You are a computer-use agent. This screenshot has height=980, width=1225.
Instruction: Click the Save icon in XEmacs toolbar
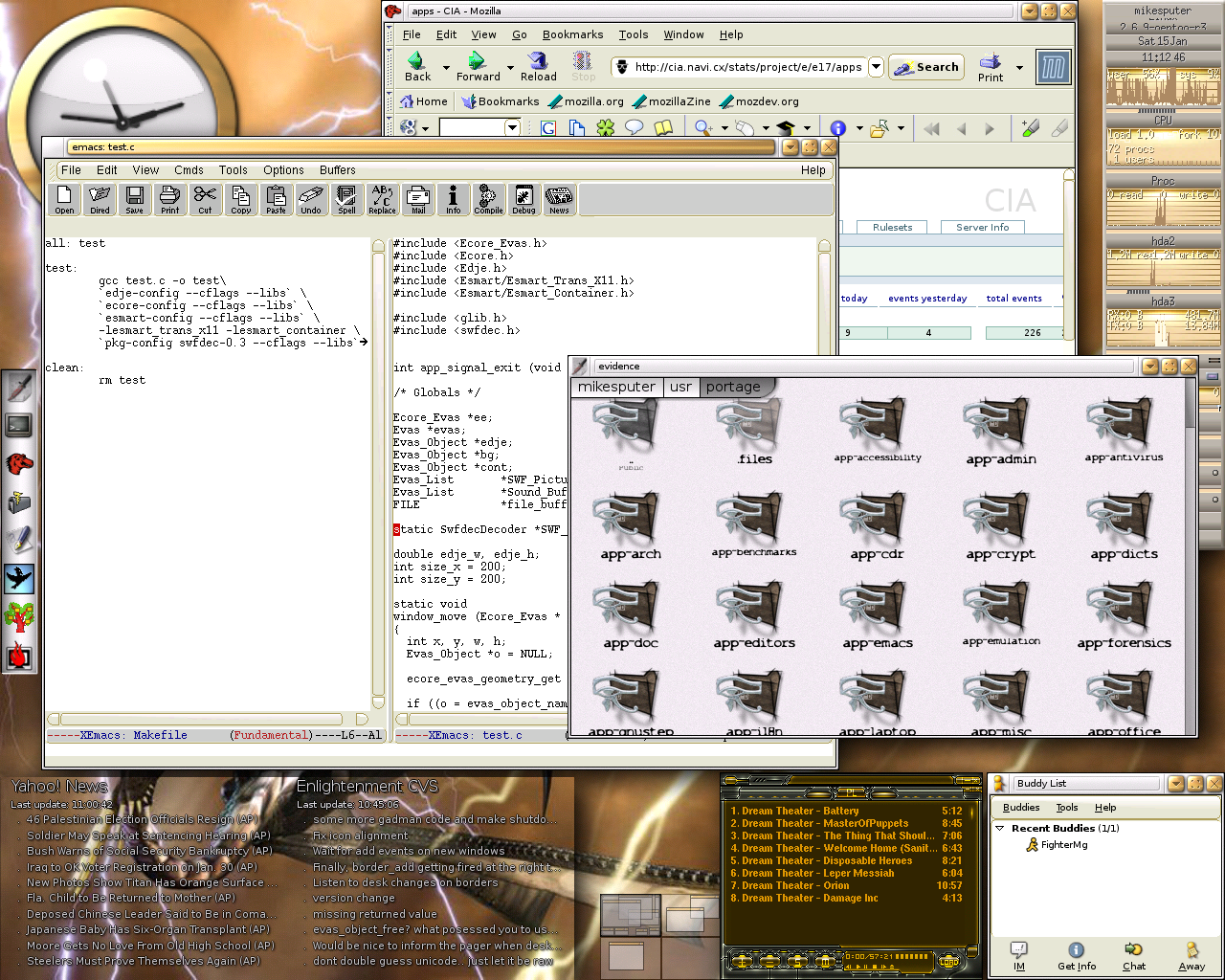coord(135,199)
